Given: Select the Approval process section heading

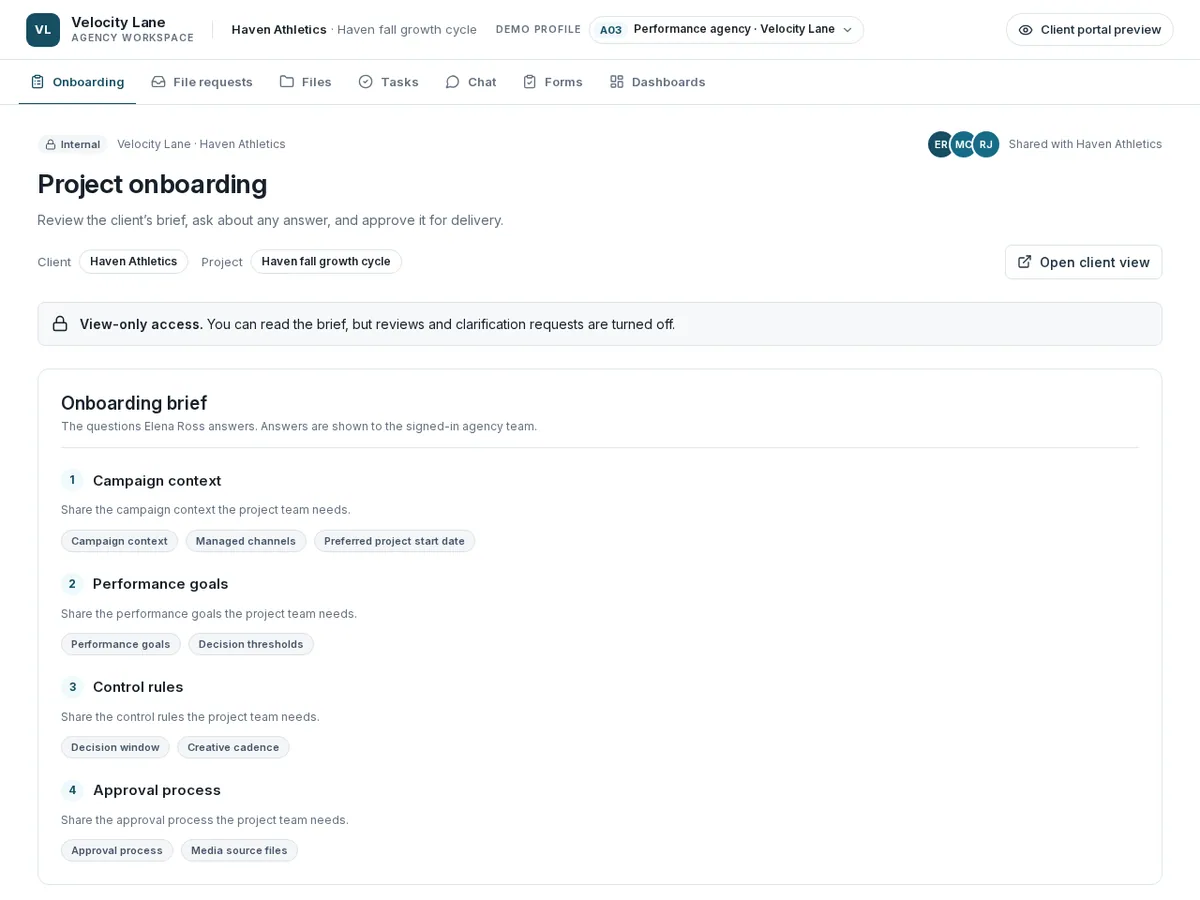Looking at the screenshot, I should click(157, 790).
